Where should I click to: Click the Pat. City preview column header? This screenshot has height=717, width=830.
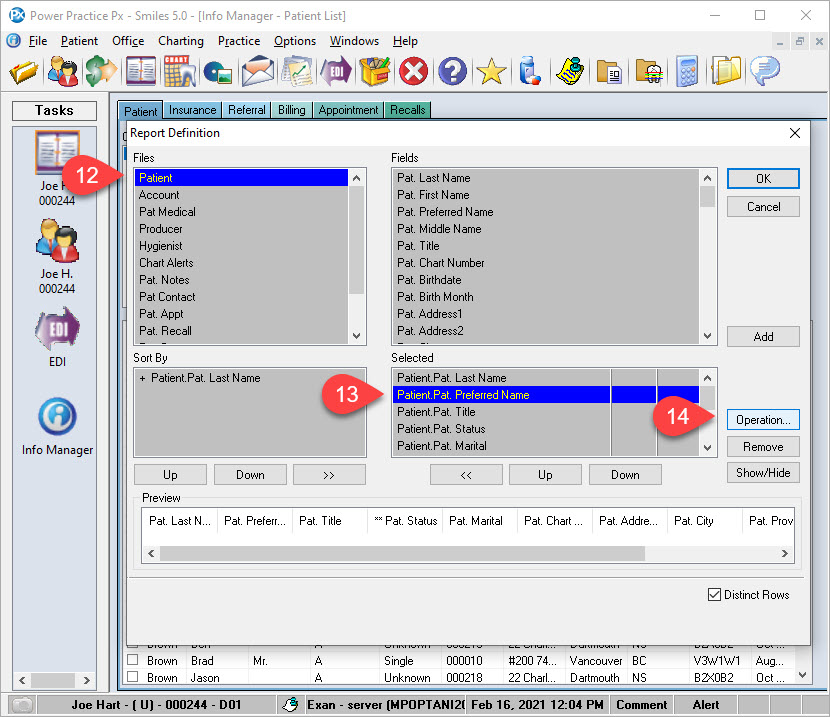[x=705, y=521]
